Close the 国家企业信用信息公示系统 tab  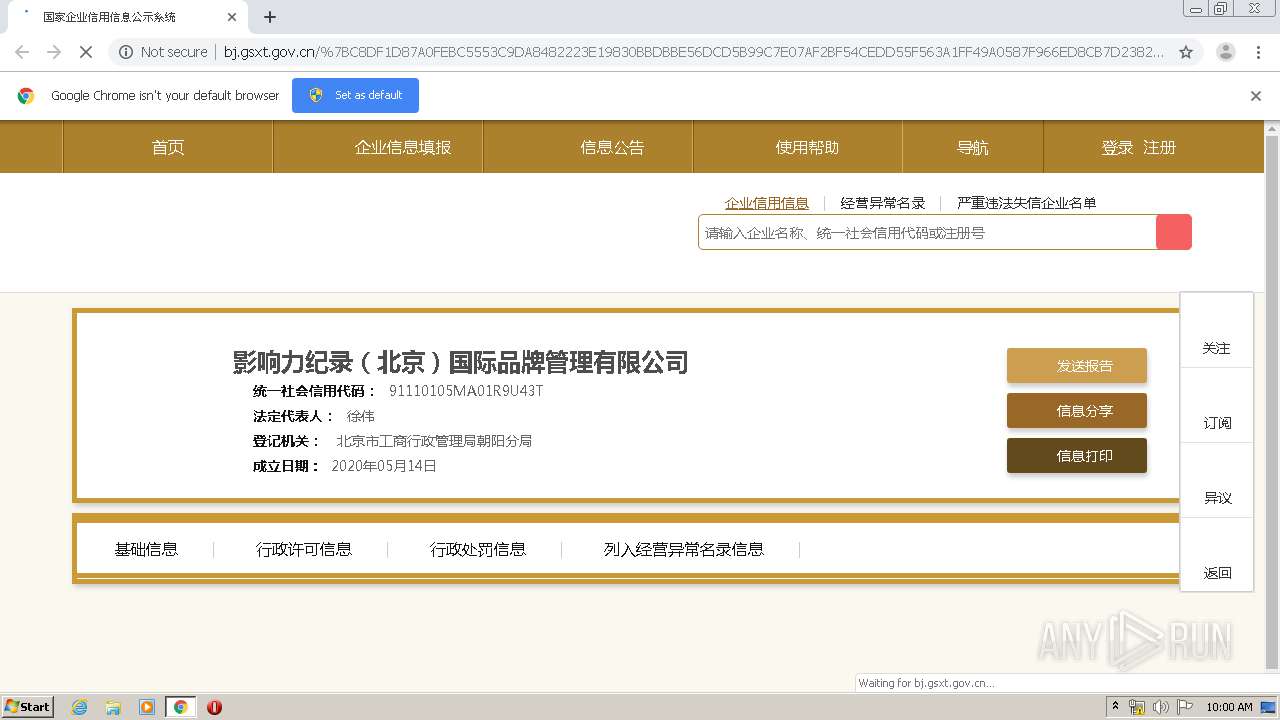pos(232,17)
